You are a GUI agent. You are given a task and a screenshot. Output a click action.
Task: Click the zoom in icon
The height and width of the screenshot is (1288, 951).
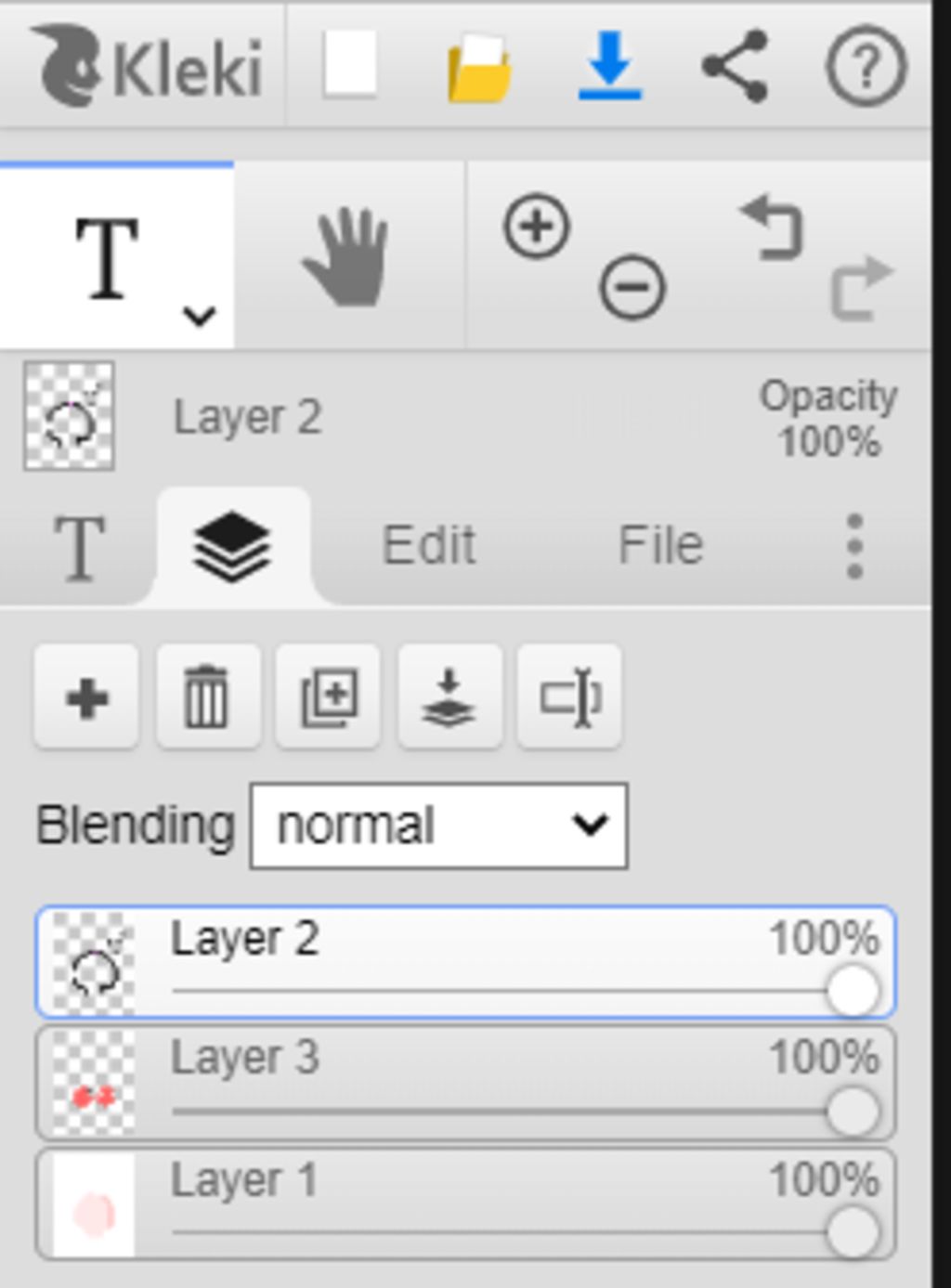(x=536, y=226)
